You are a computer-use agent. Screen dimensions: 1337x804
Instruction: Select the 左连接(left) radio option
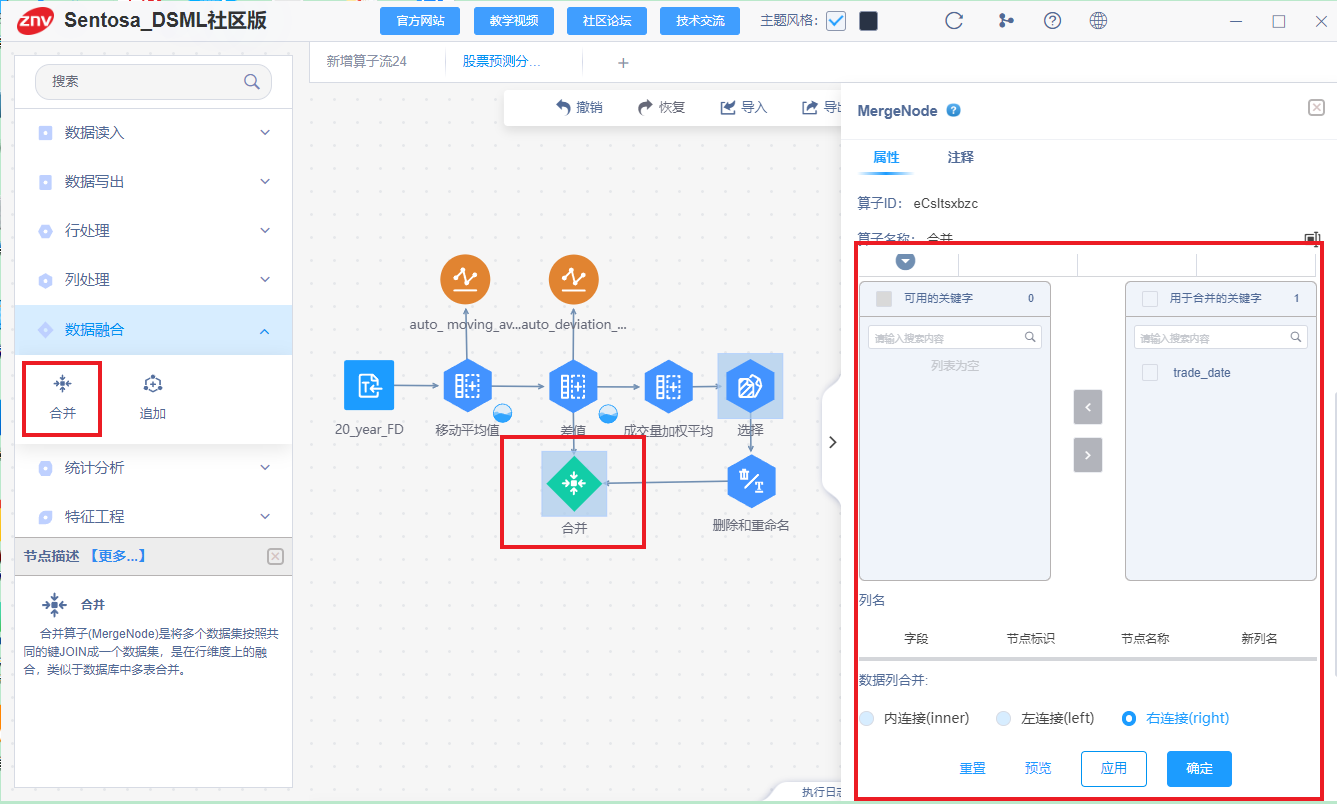click(1003, 718)
